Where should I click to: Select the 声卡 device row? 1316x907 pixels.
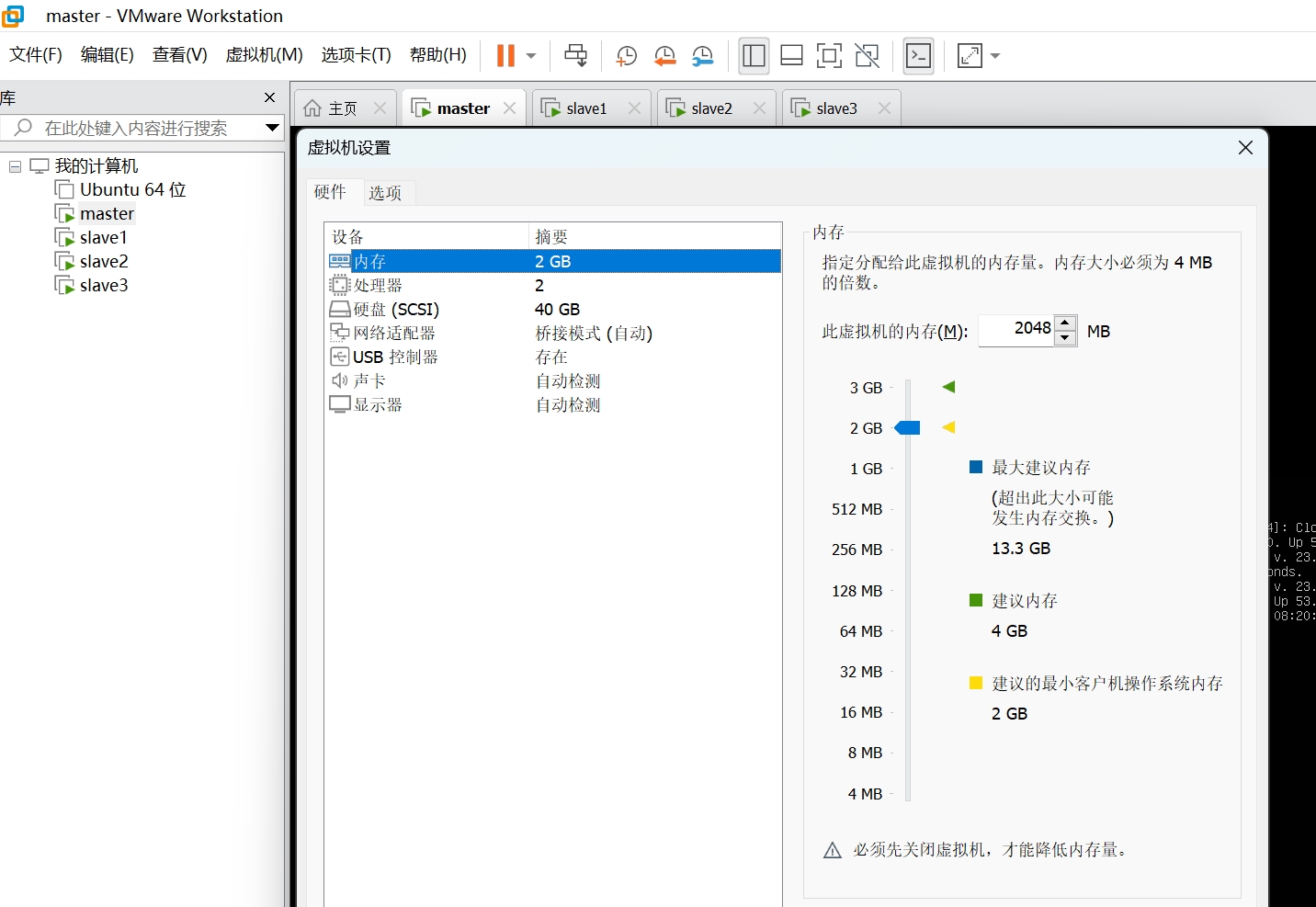click(554, 380)
